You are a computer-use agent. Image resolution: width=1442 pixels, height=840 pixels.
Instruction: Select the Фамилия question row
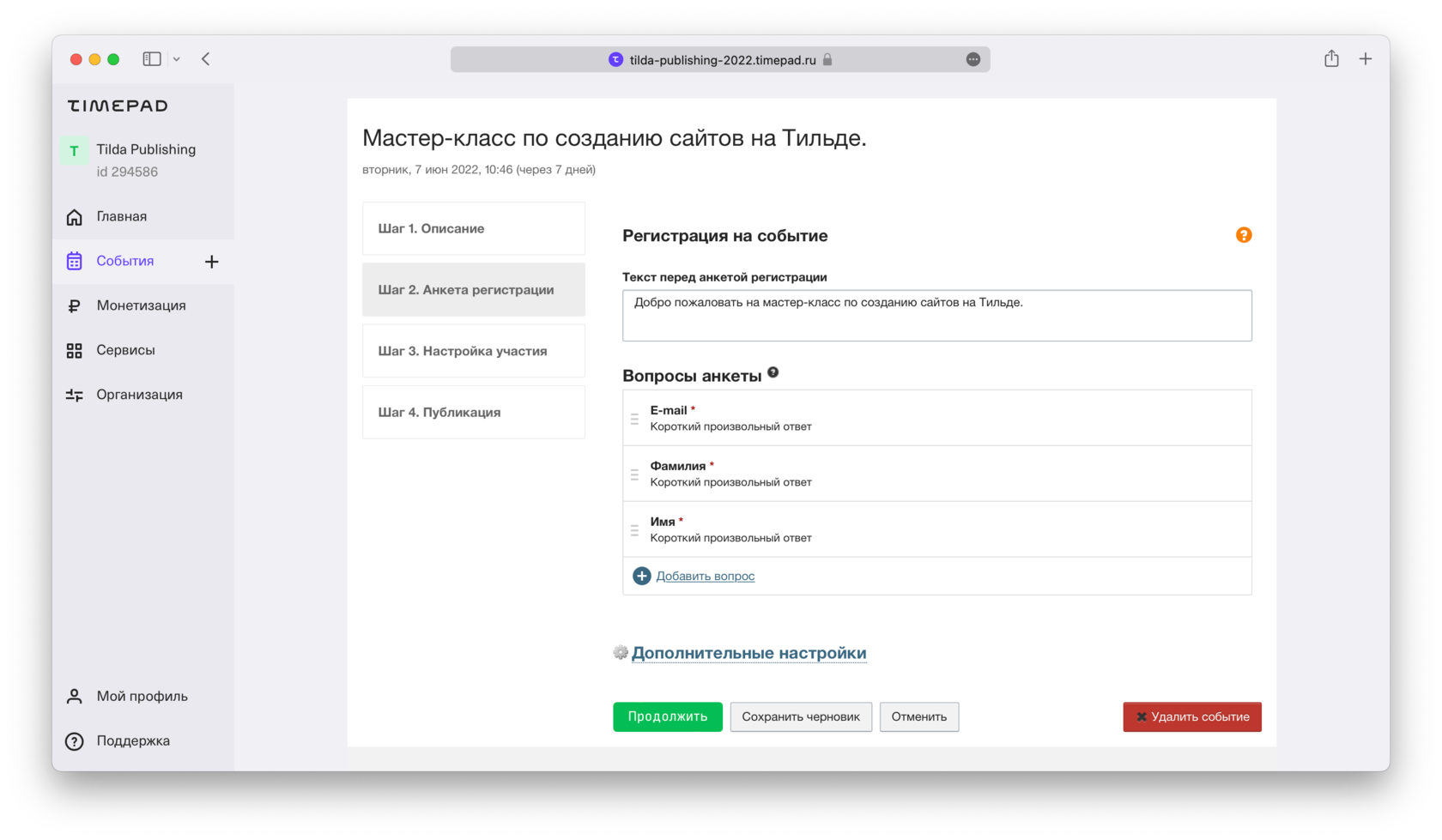click(937, 474)
